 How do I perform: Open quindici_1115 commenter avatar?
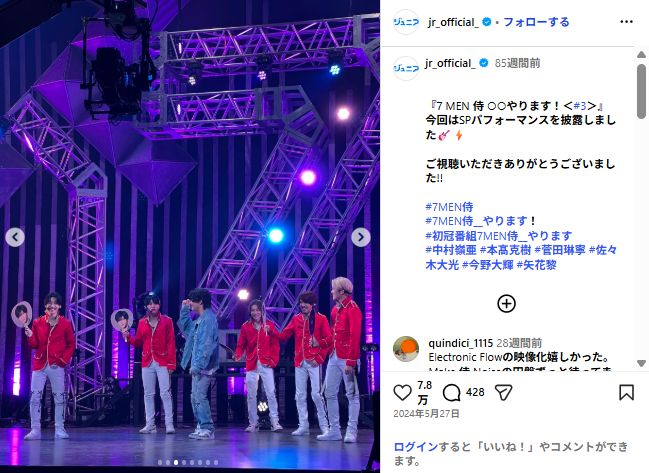406,349
